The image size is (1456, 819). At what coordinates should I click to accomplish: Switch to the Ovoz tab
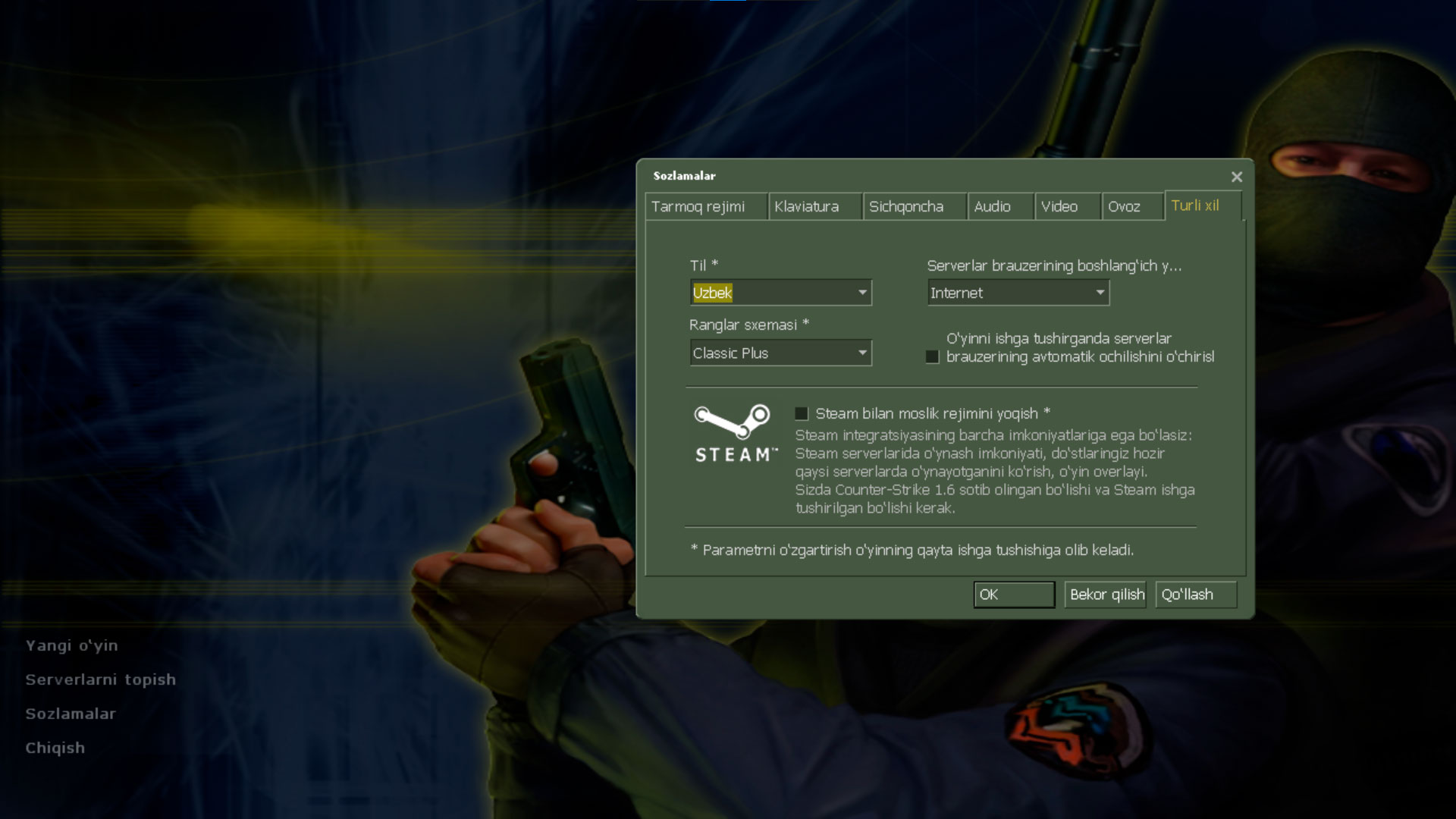1132,206
